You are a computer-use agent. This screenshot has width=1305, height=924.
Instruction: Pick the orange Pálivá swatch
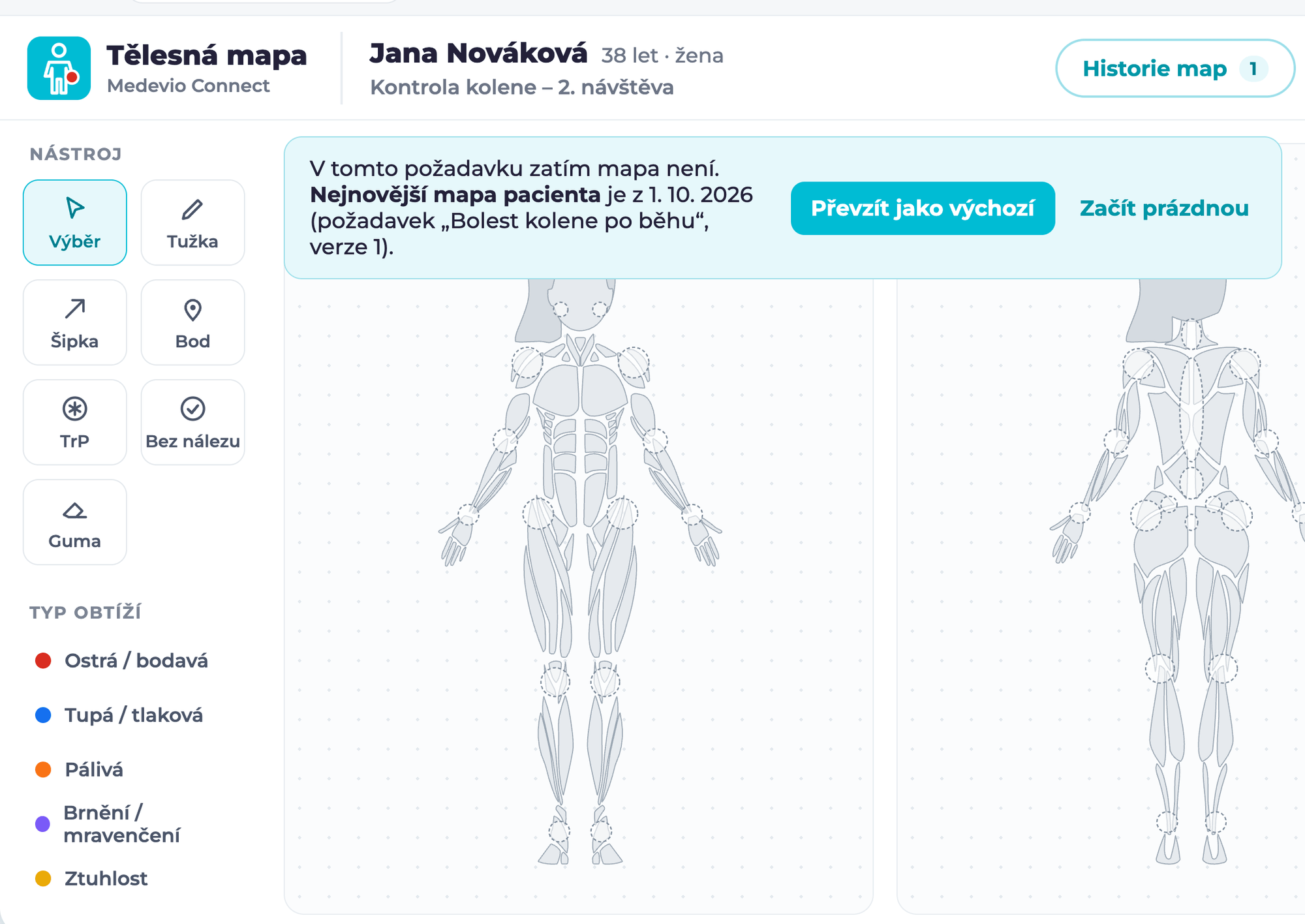(43, 769)
